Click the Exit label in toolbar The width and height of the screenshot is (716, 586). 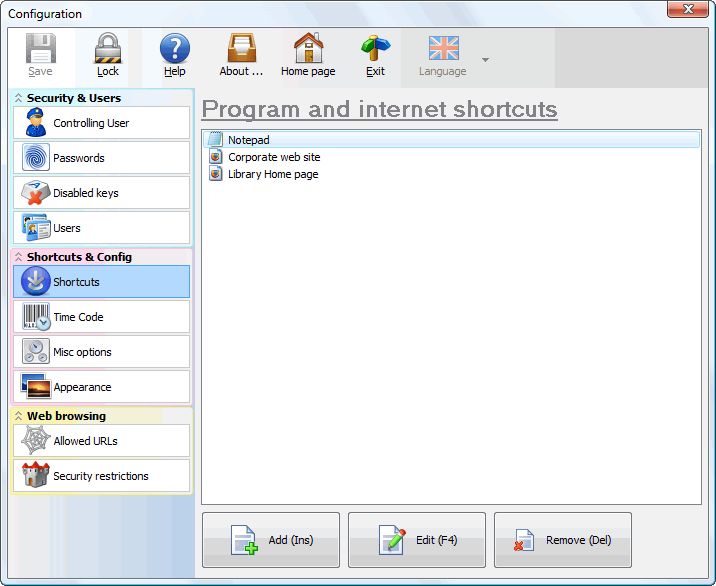375,71
